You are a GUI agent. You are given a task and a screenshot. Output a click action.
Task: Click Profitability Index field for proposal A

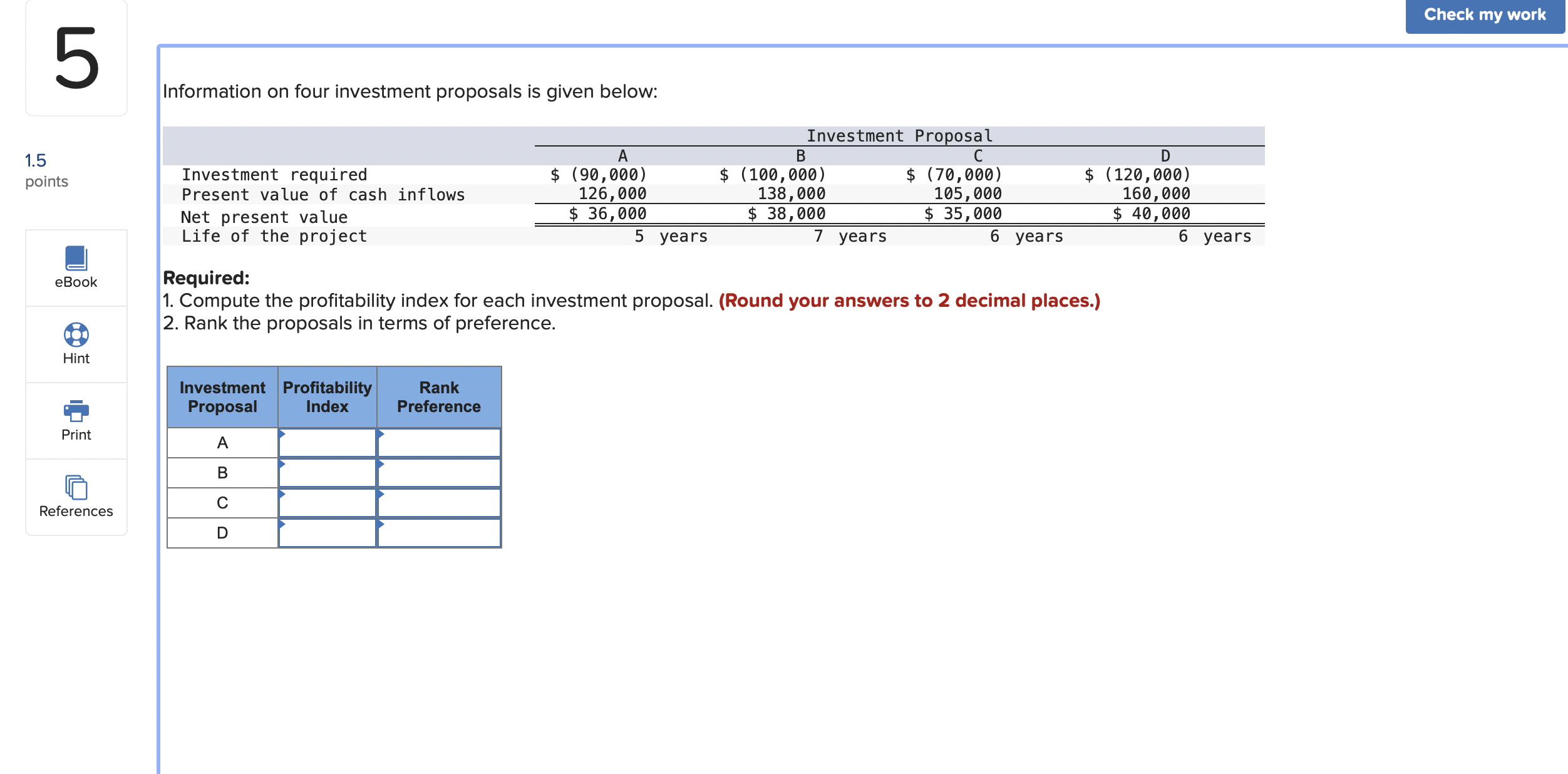tap(327, 443)
